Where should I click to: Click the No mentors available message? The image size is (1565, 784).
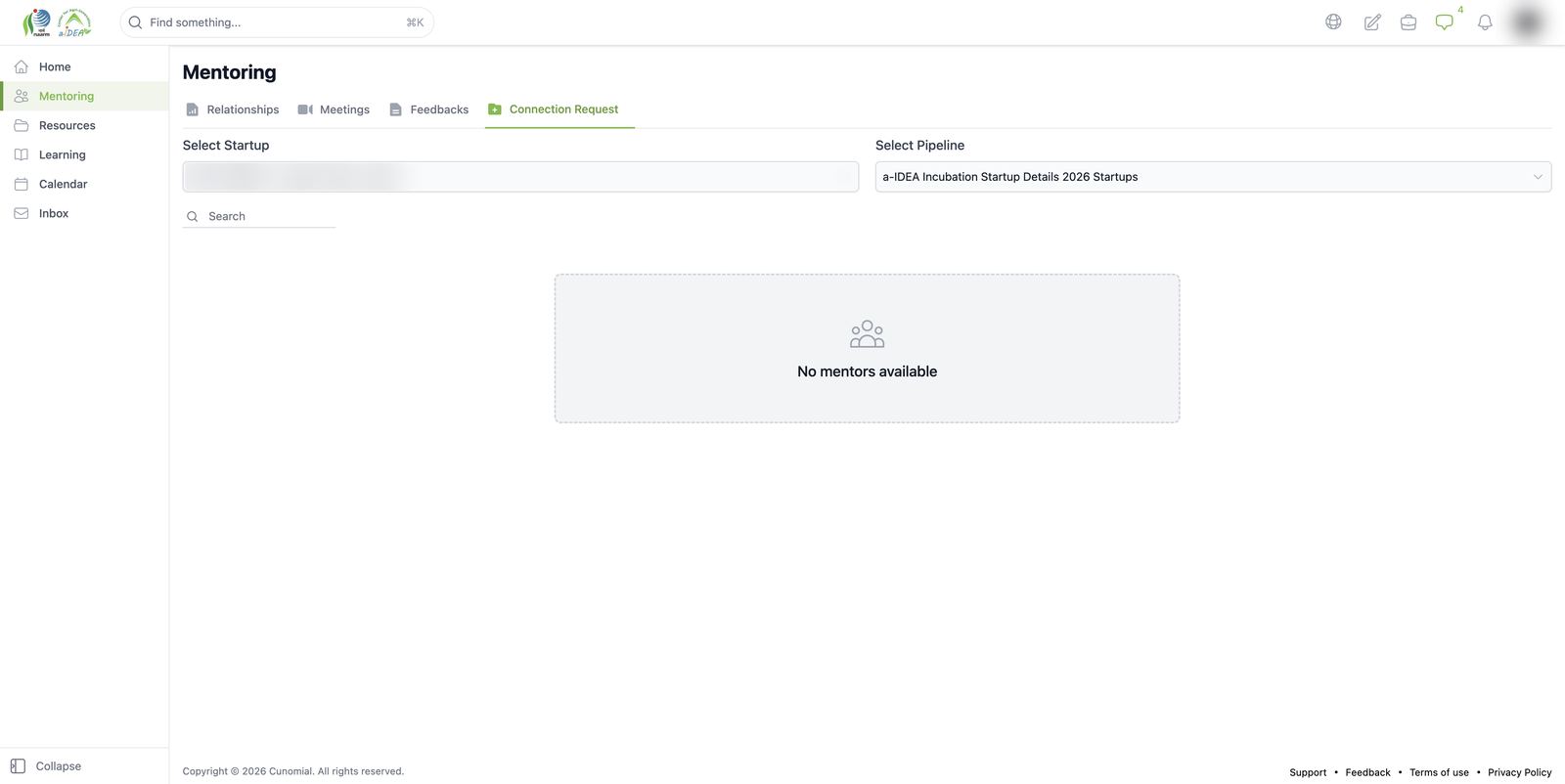point(867,371)
